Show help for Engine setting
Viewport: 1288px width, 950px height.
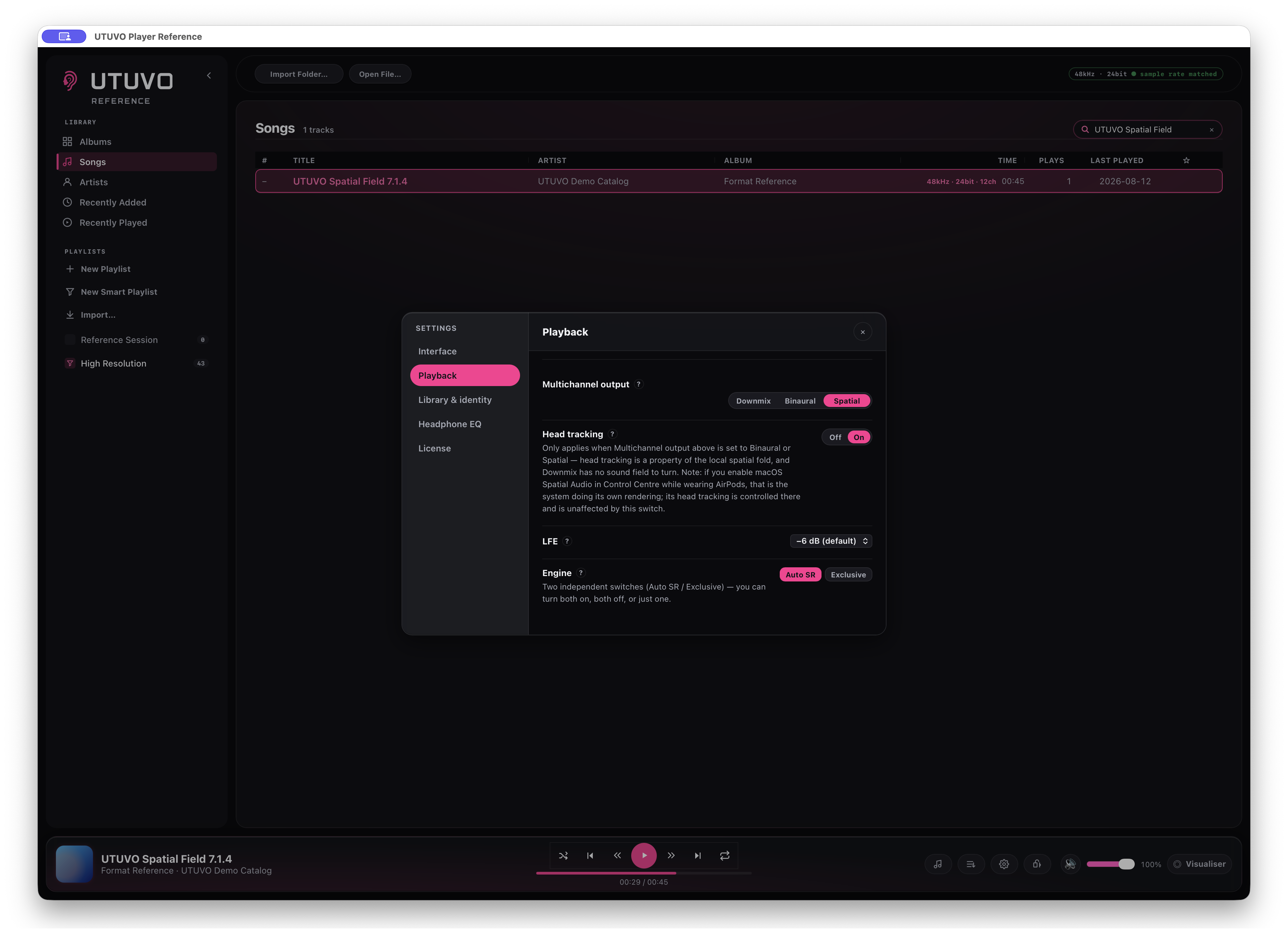tap(581, 573)
